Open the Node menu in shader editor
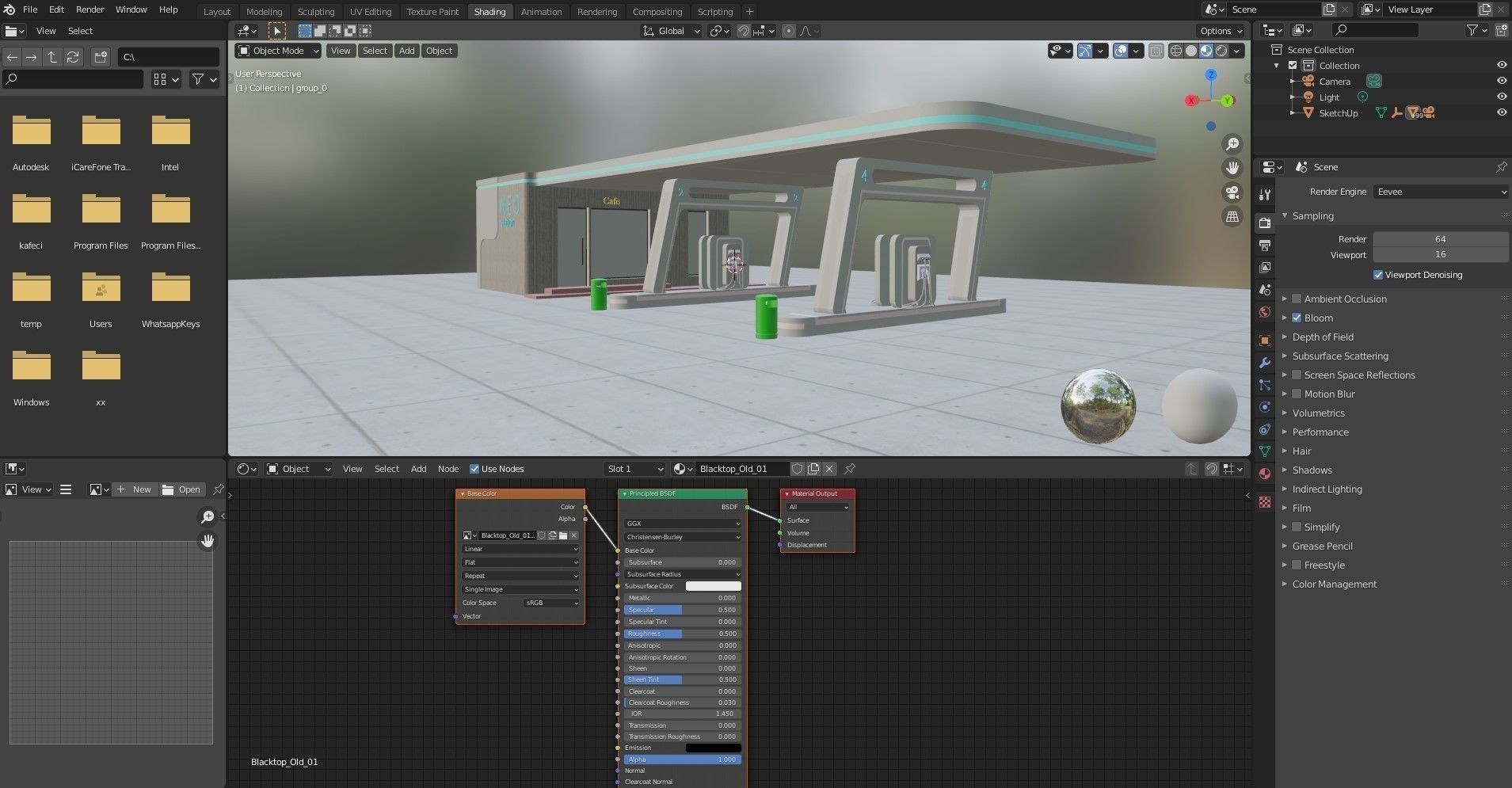 (x=448, y=469)
